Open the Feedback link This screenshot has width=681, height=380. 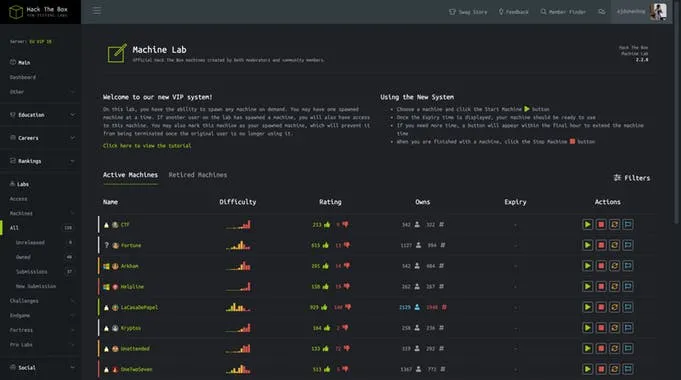coord(513,12)
